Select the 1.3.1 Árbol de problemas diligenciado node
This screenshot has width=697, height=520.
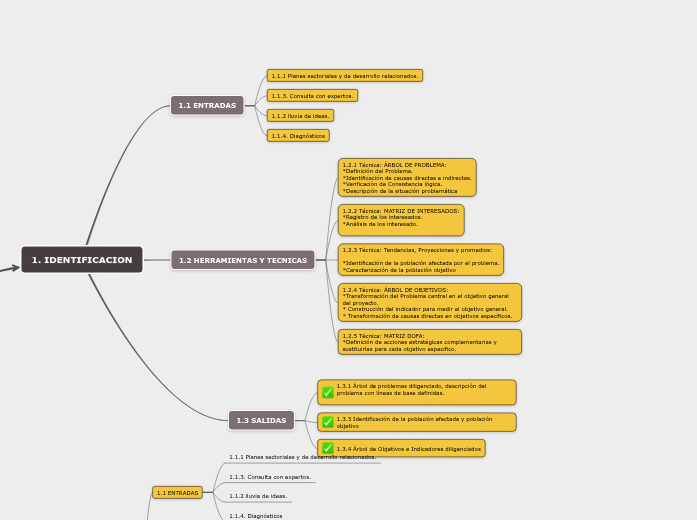tap(417, 392)
